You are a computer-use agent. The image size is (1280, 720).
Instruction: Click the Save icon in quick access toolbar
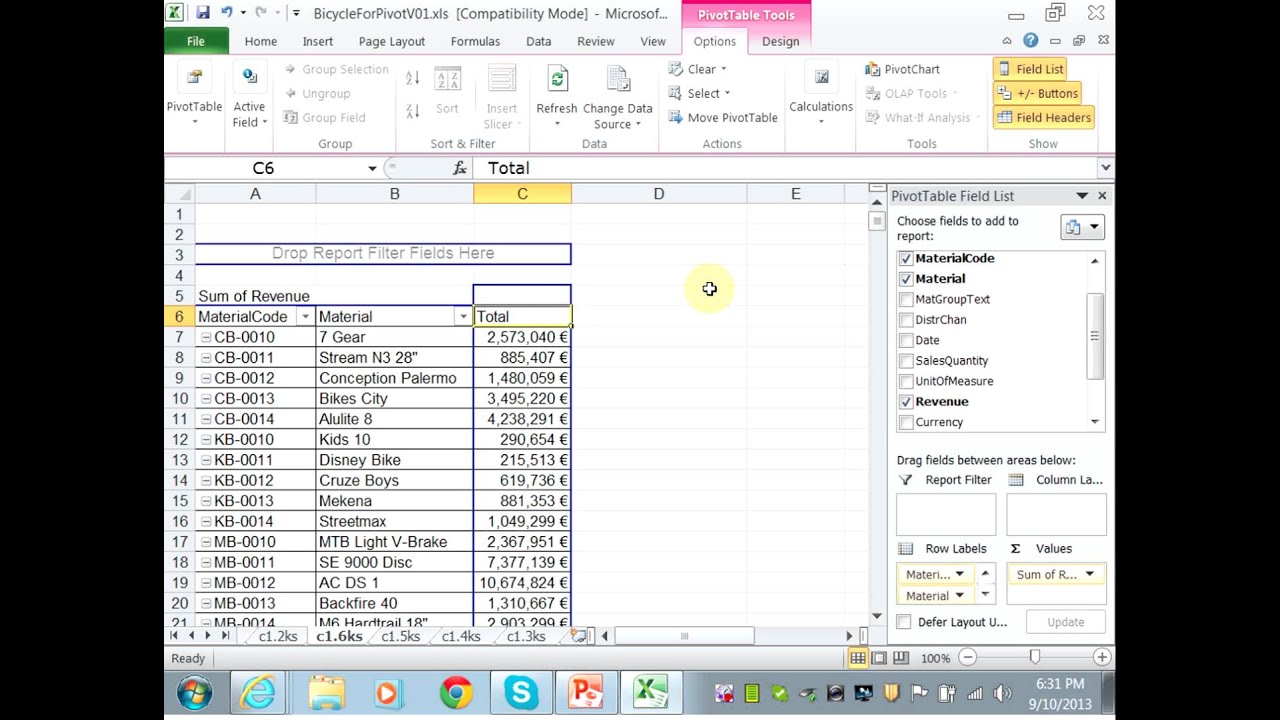coord(203,13)
